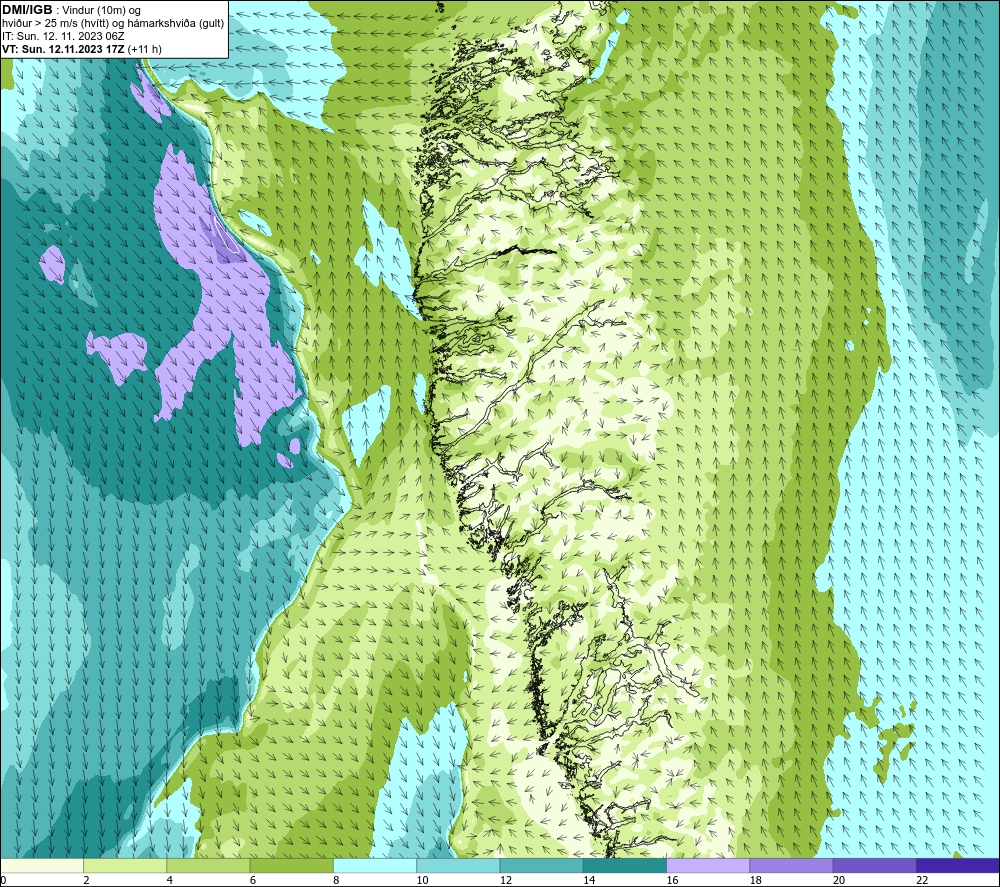The height and width of the screenshot is (887, 1000).
Task: Click the legend value '6'
Action: tap(253, 881)
